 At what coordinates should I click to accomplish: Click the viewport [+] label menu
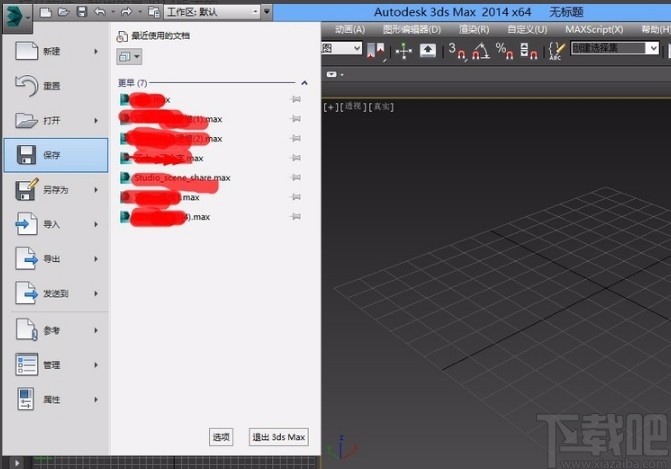pos(329,107)
